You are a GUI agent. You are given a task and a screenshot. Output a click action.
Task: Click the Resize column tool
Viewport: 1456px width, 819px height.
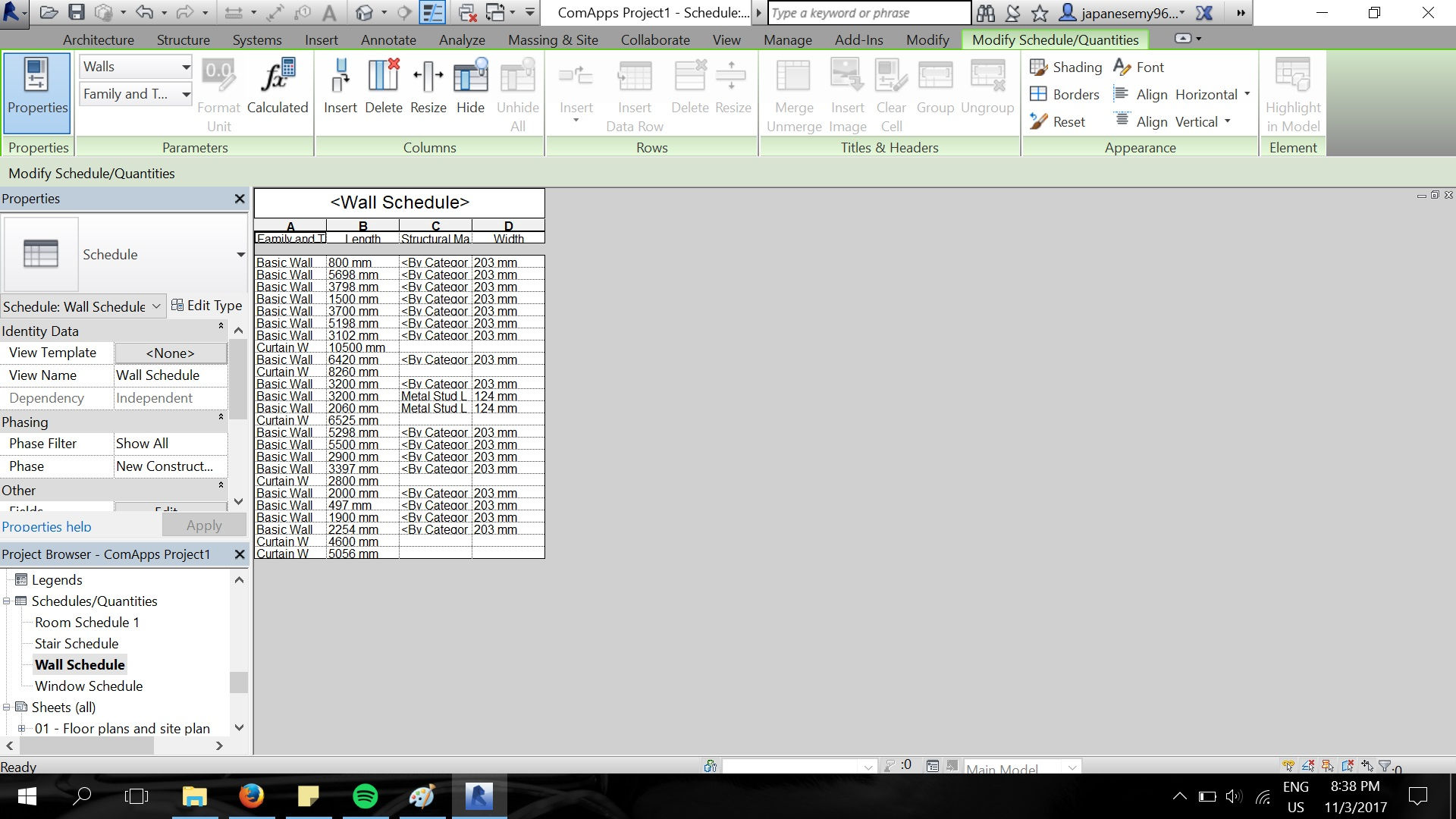pos(428,86)
